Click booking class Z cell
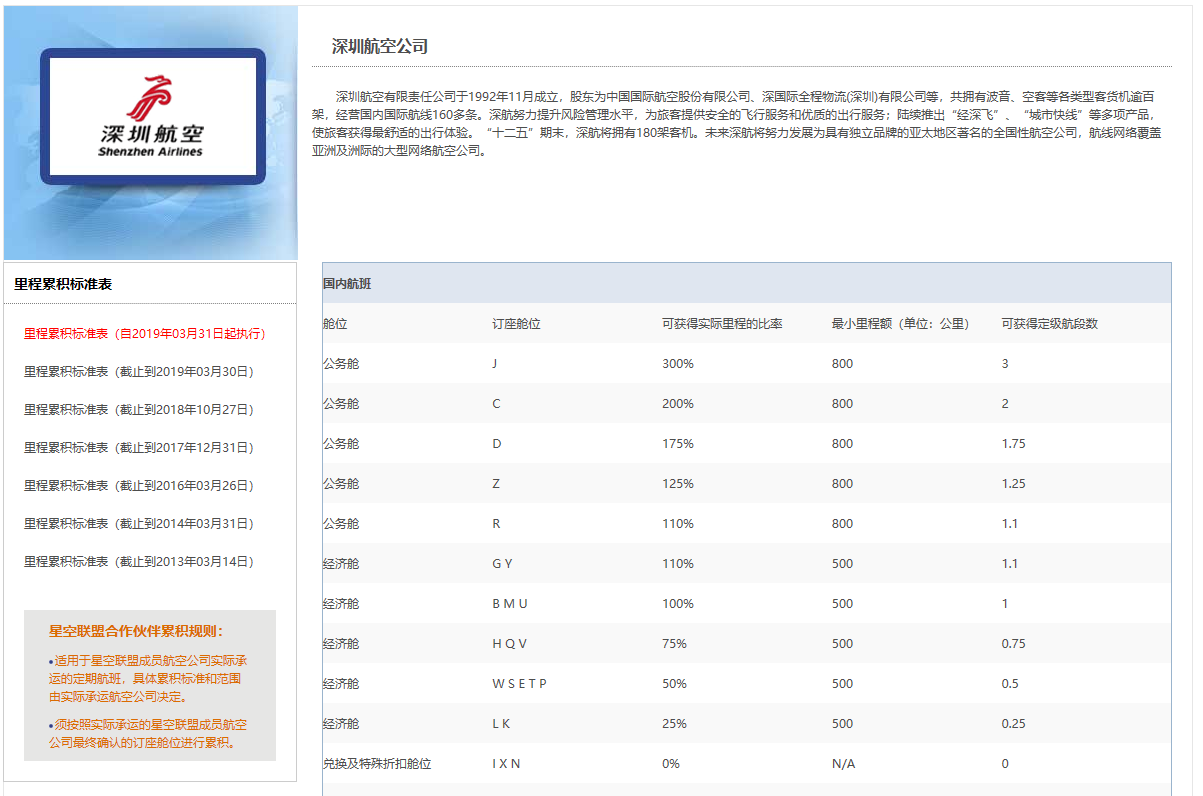This screenshot has height=796, width=1203. pyautogui.click(x=496, y=484)
